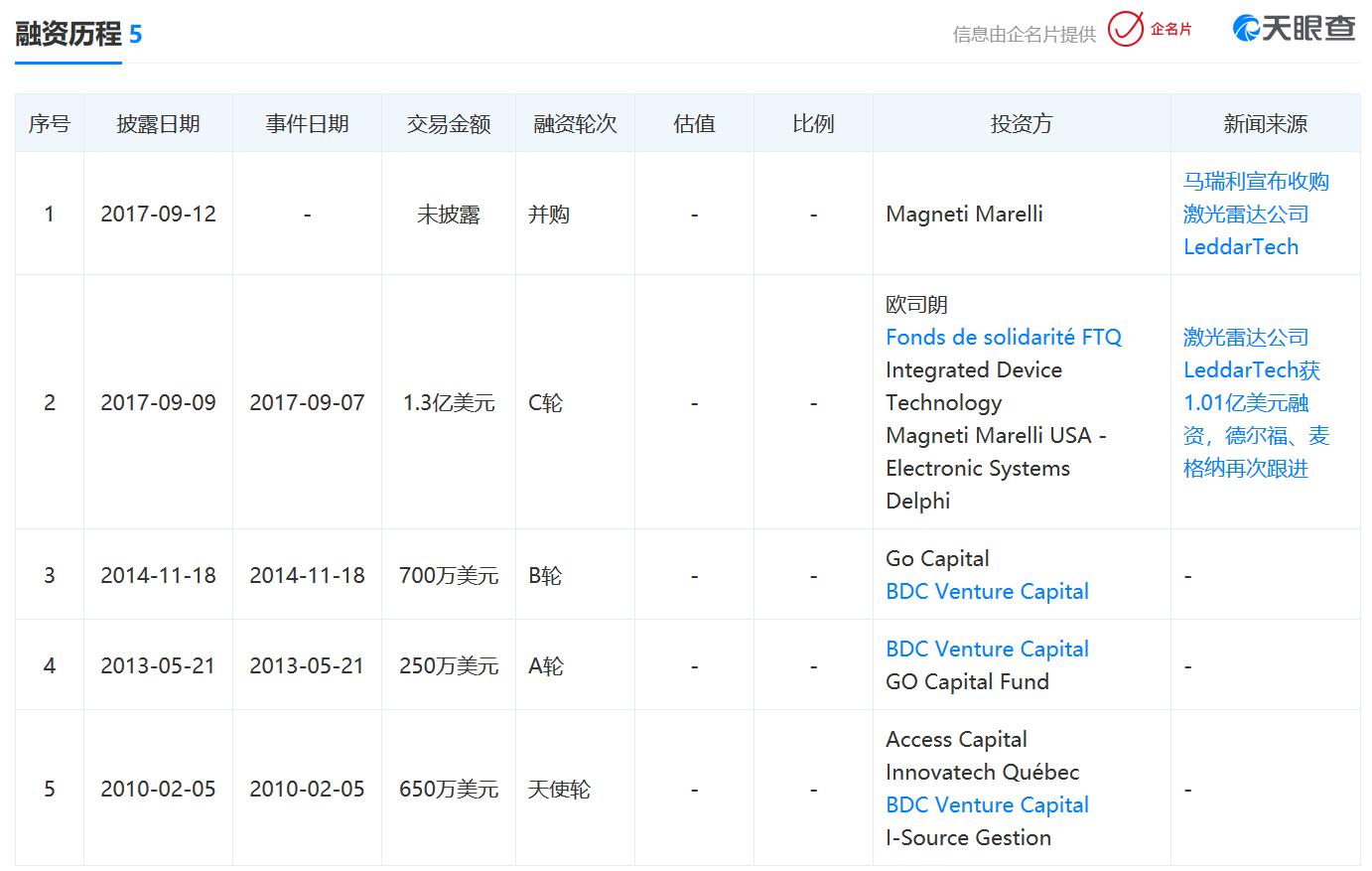
Task: Click row number 3 in 序号 column
Action: click(50, 575)
